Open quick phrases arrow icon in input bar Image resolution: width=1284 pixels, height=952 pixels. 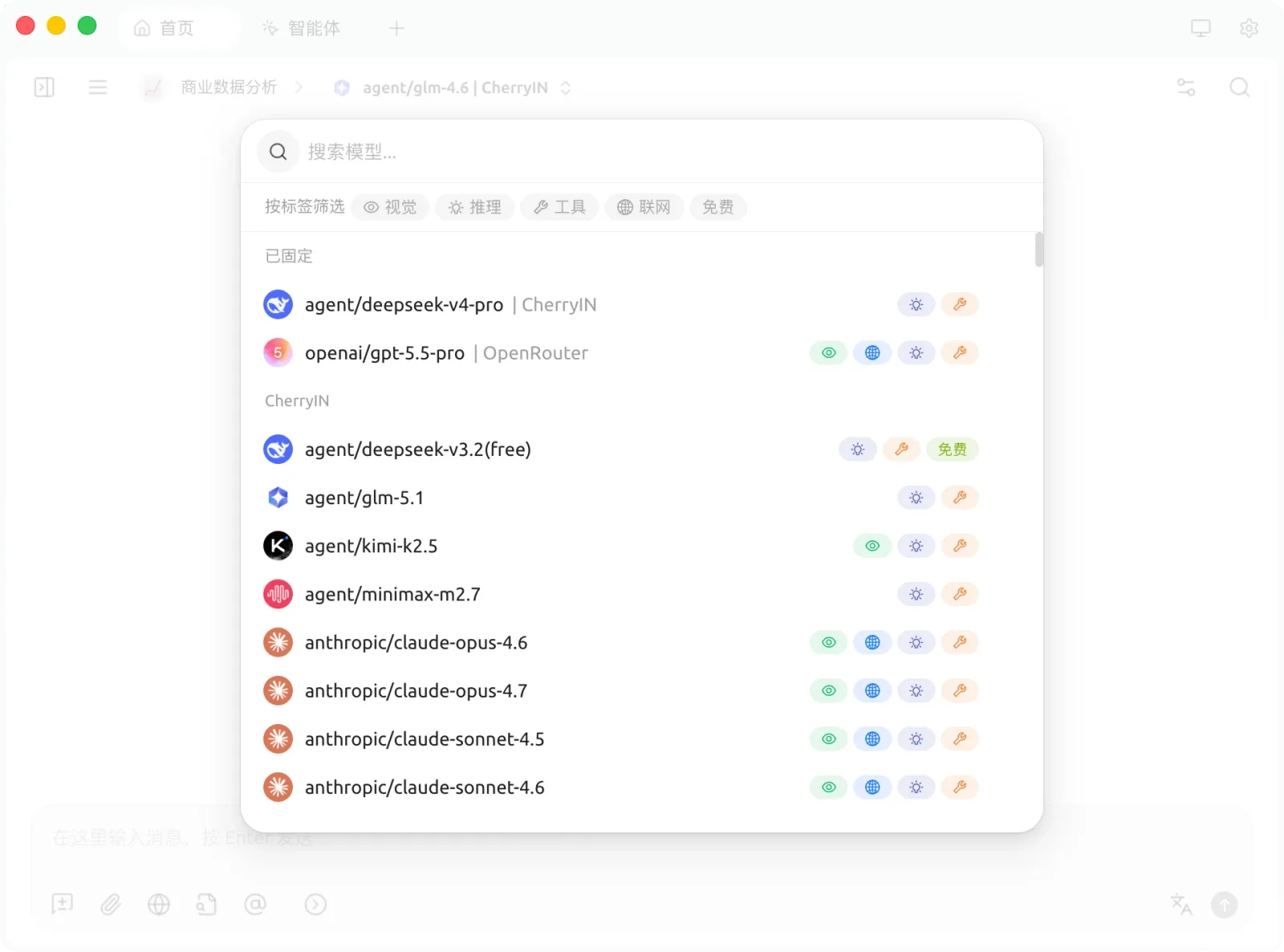[x=315, y=905]
